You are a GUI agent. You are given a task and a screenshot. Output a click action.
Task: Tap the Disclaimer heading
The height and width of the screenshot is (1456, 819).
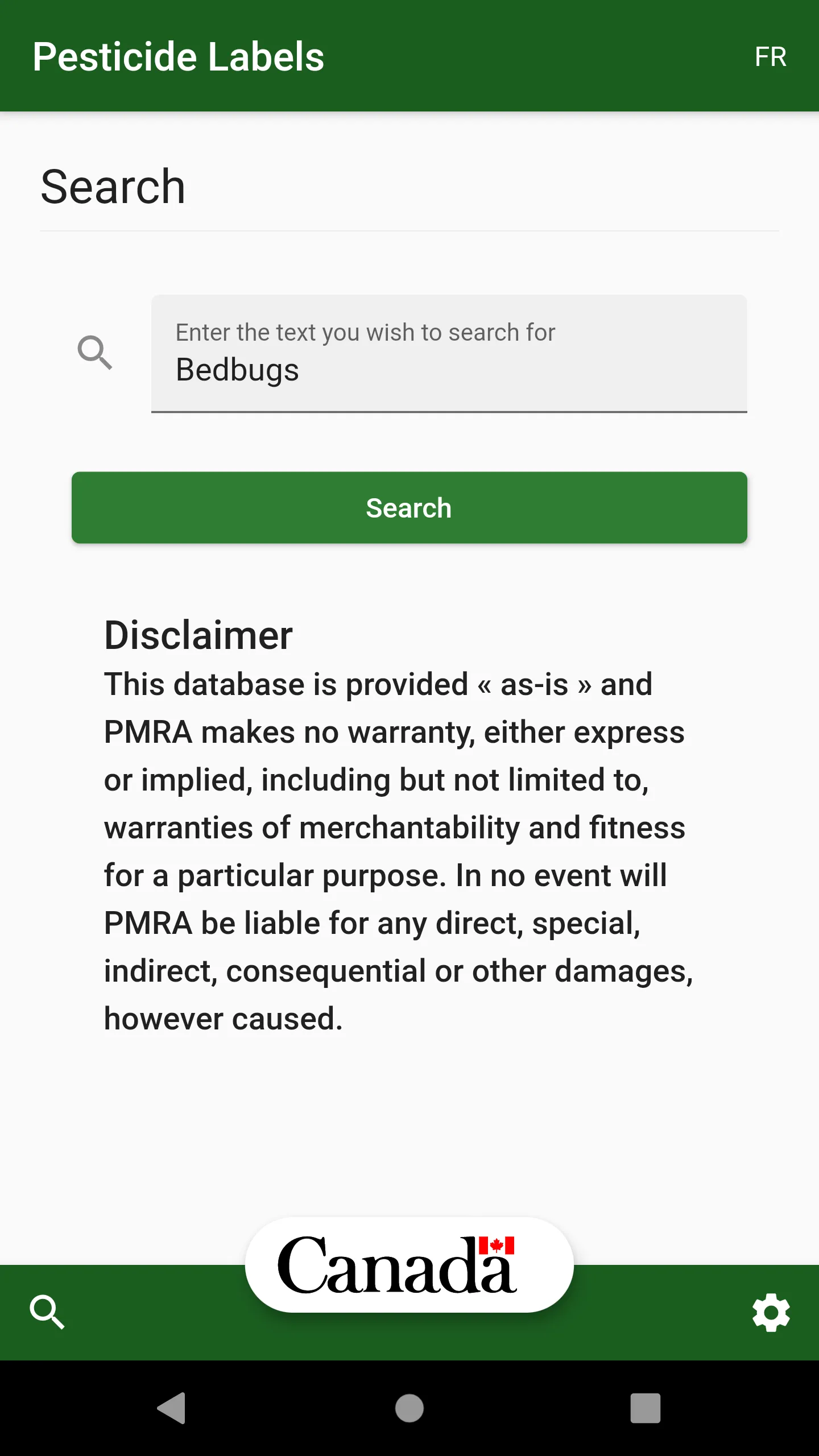point(198,635)
